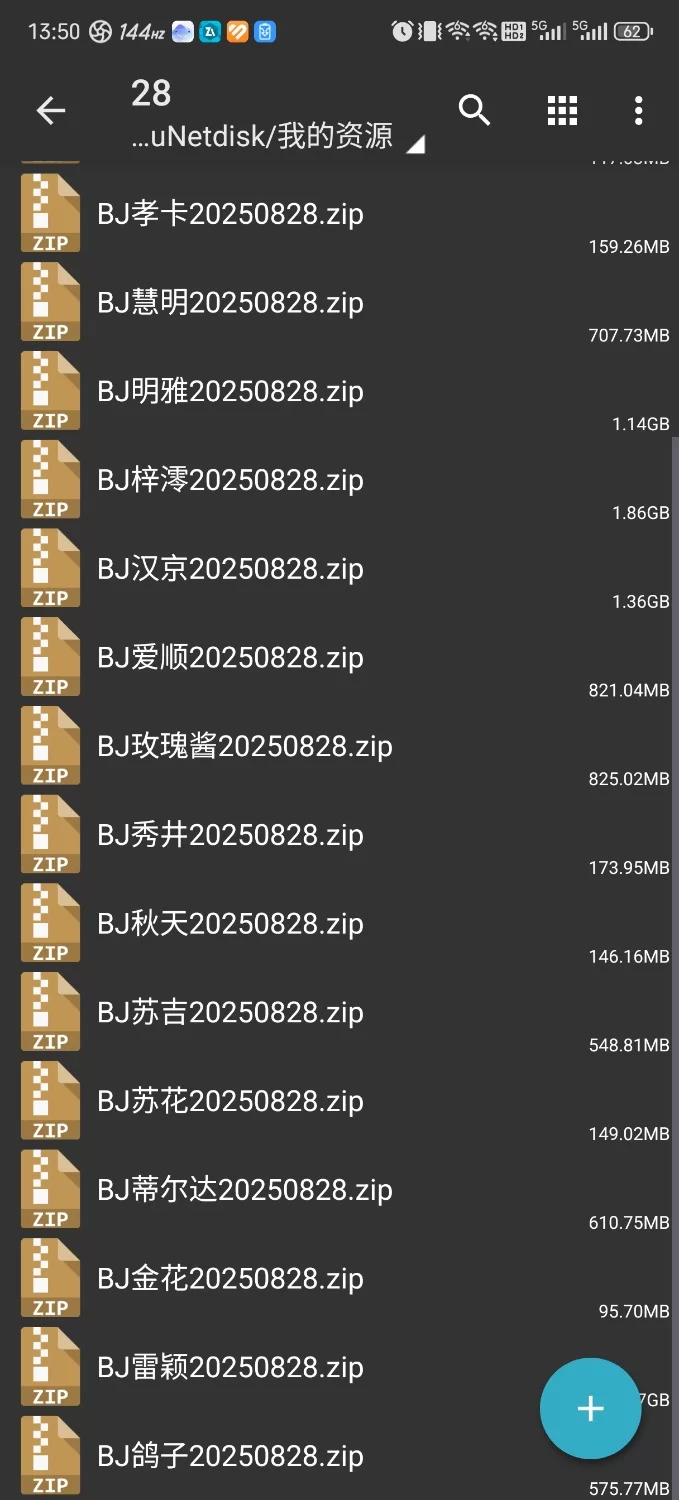The width and height of the screenshot is (679, 1500).
Task: Open BJ玫瑰酱20250828.zip archive
Action: 339,747
